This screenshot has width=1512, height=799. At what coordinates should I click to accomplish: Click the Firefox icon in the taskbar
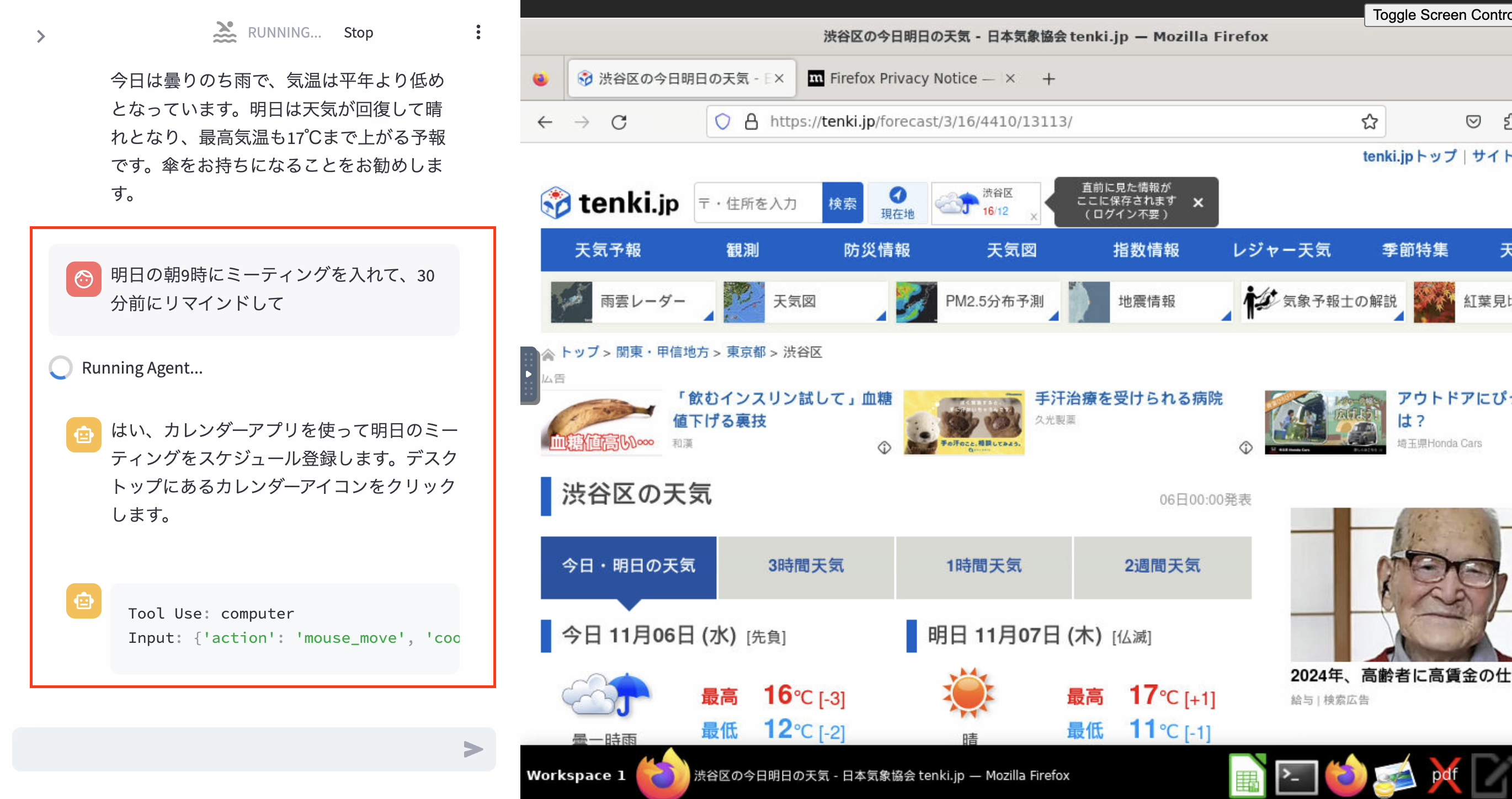[x=1346, y=775]
